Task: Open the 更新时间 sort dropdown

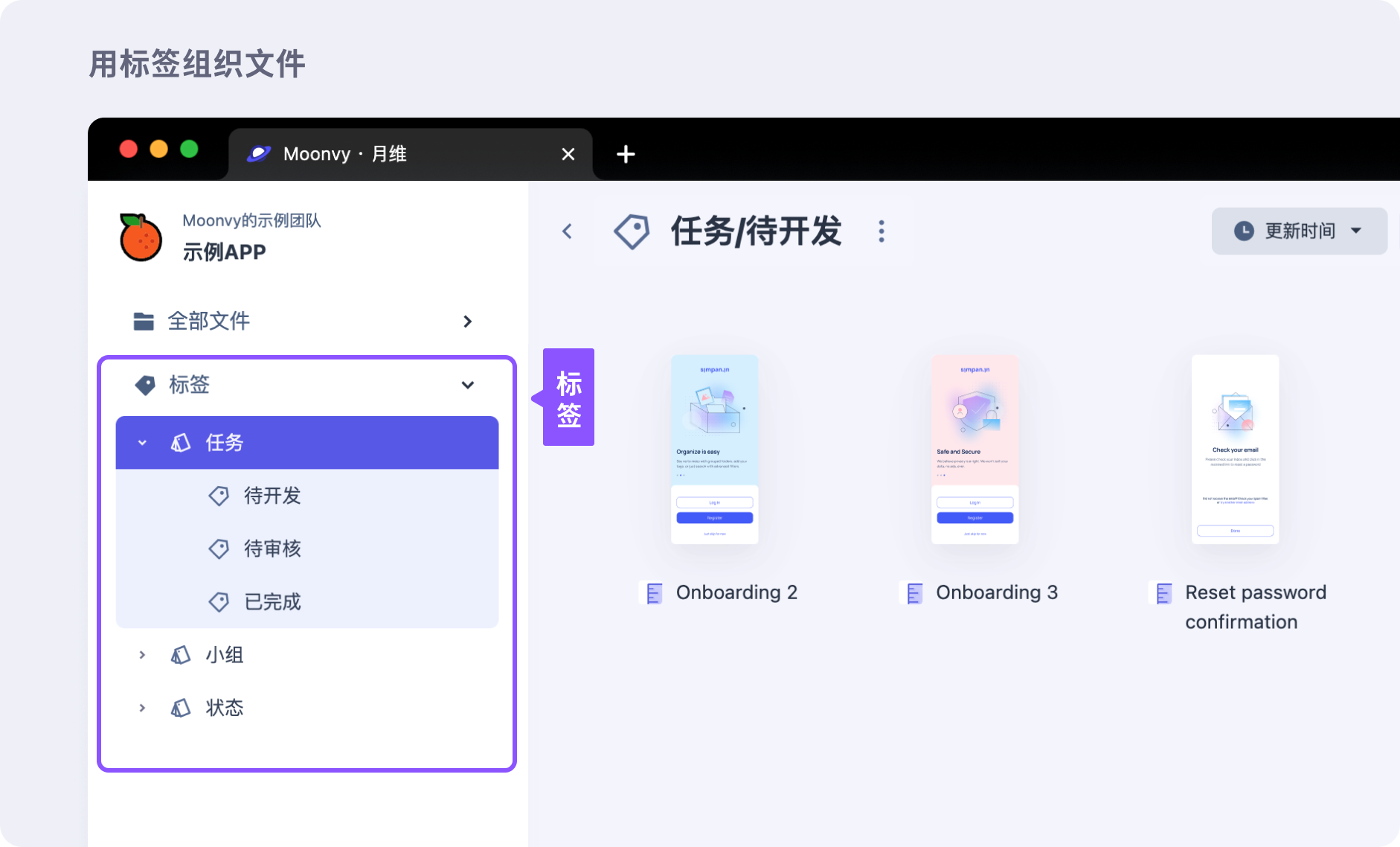Action: [x=1300, y=231]
